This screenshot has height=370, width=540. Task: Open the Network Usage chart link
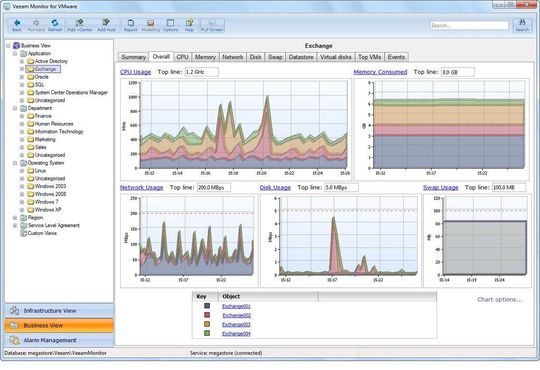point(142,188)
